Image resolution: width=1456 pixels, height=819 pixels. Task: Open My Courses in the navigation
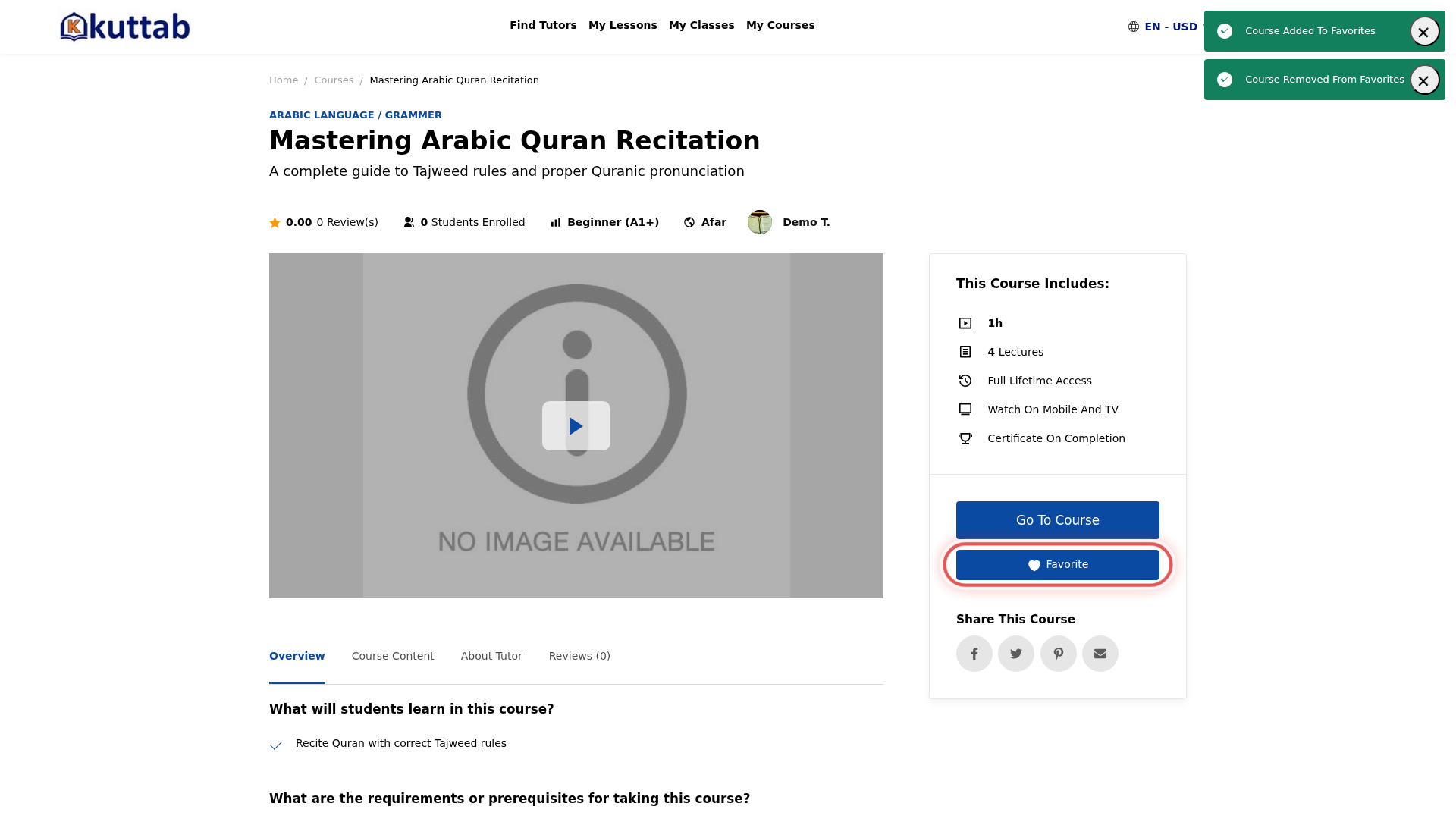click(x=780, y=25)
